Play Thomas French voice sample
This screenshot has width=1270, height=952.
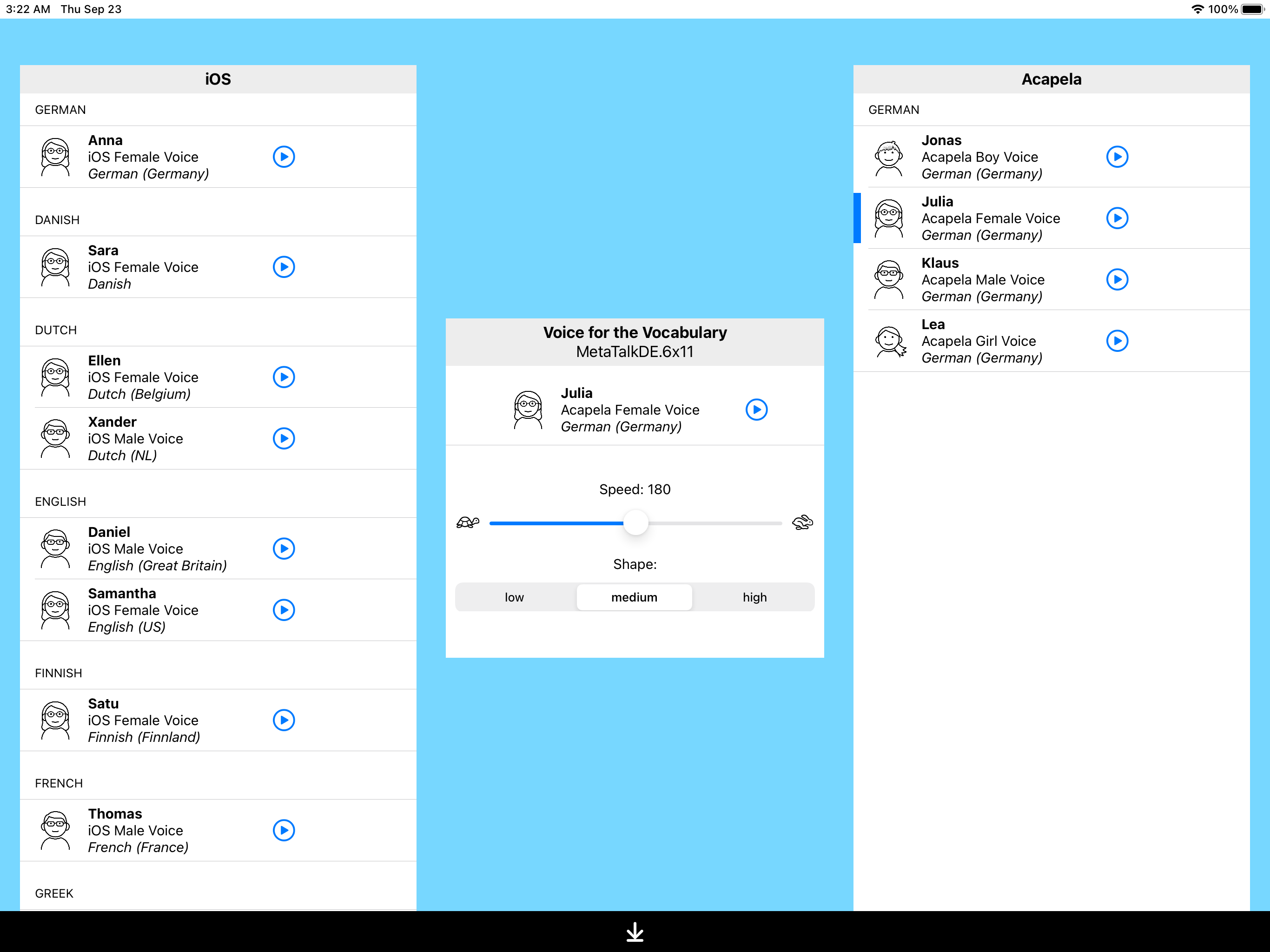(284, 830)
